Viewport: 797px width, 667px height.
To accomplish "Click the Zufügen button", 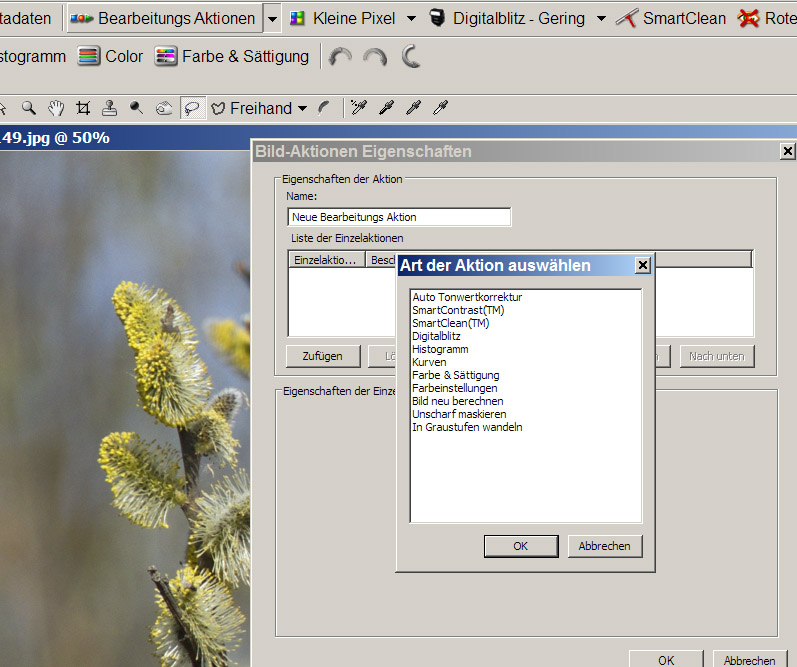I will [323, 356].
